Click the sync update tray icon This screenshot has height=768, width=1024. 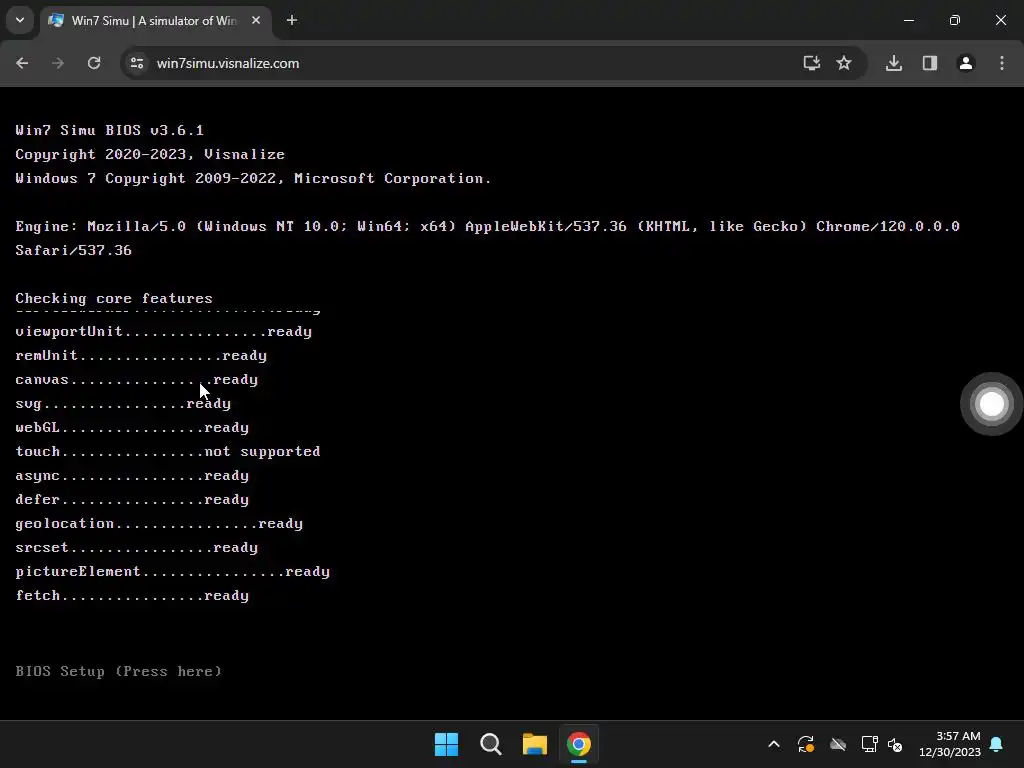806,744
